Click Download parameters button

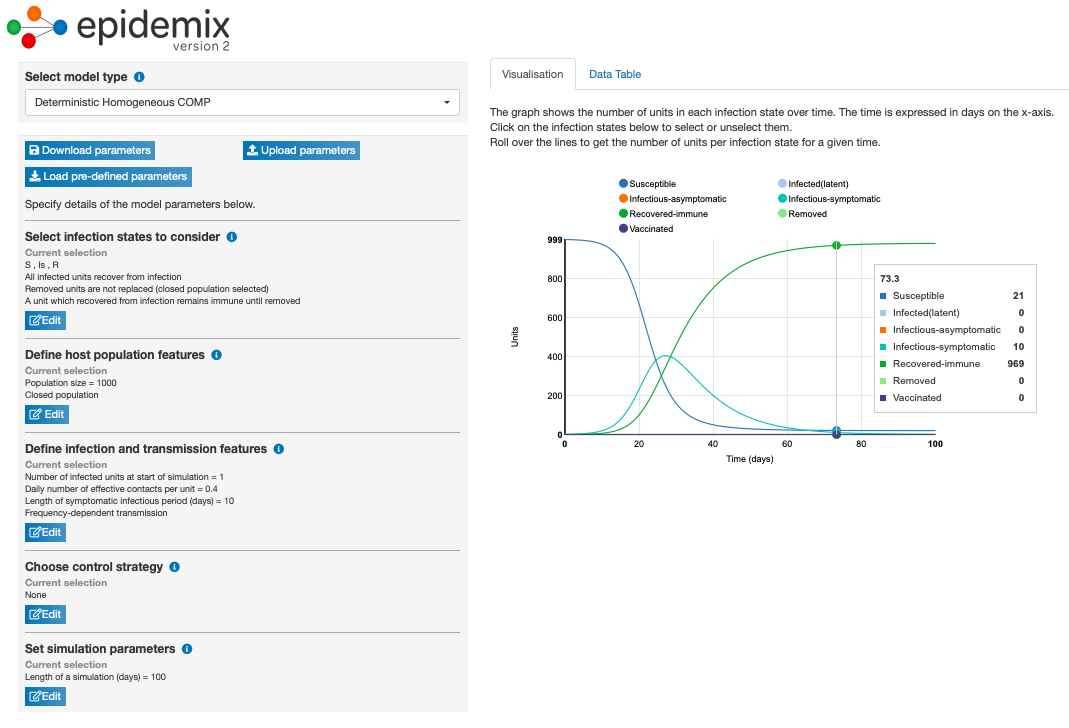[x=90, y=150]
